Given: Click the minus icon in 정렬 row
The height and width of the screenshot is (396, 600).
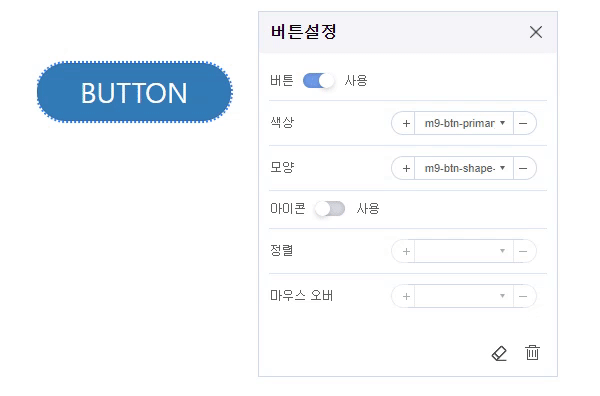Looking at the screenshot, I should 523,251.
